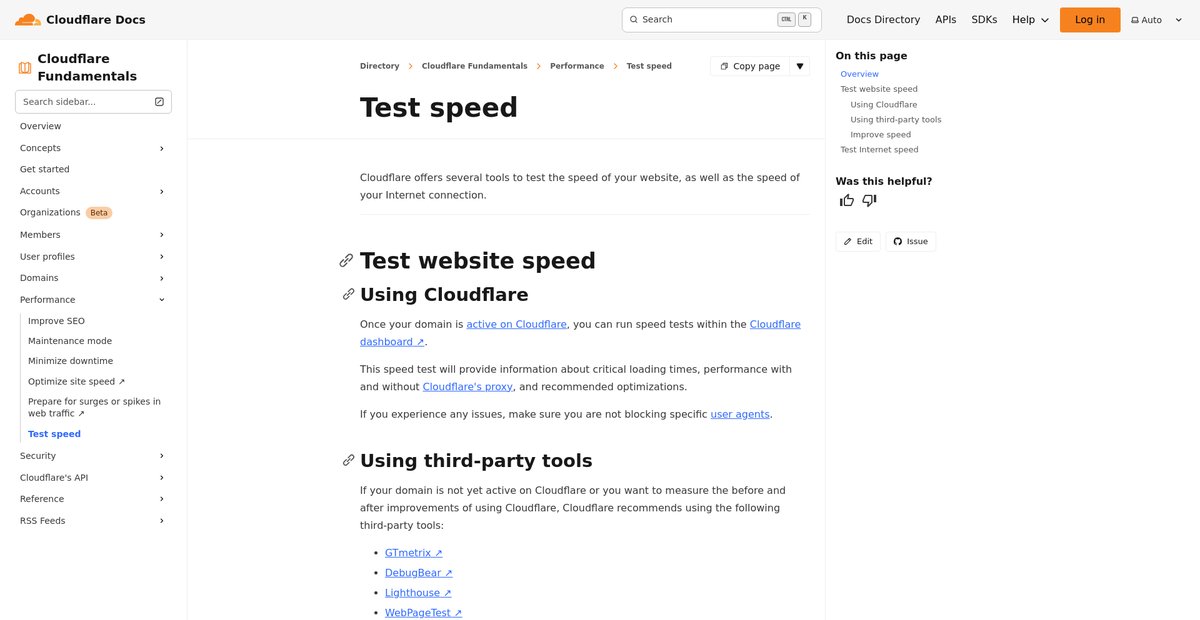Click the GitHub Issue button
1200x620 pixels.
click(911, 241)
